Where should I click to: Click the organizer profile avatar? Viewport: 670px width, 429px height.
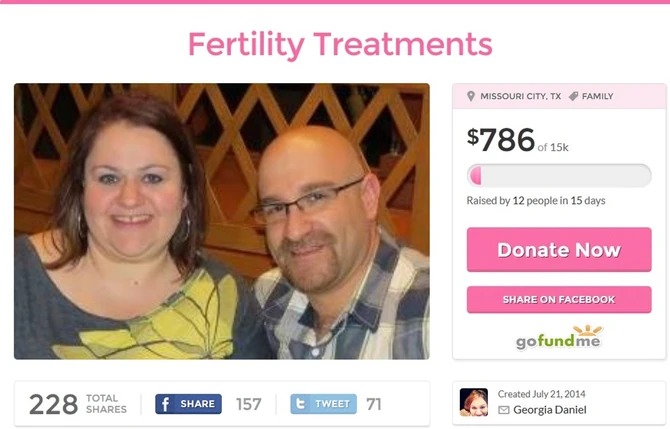[x=474, y=402]
